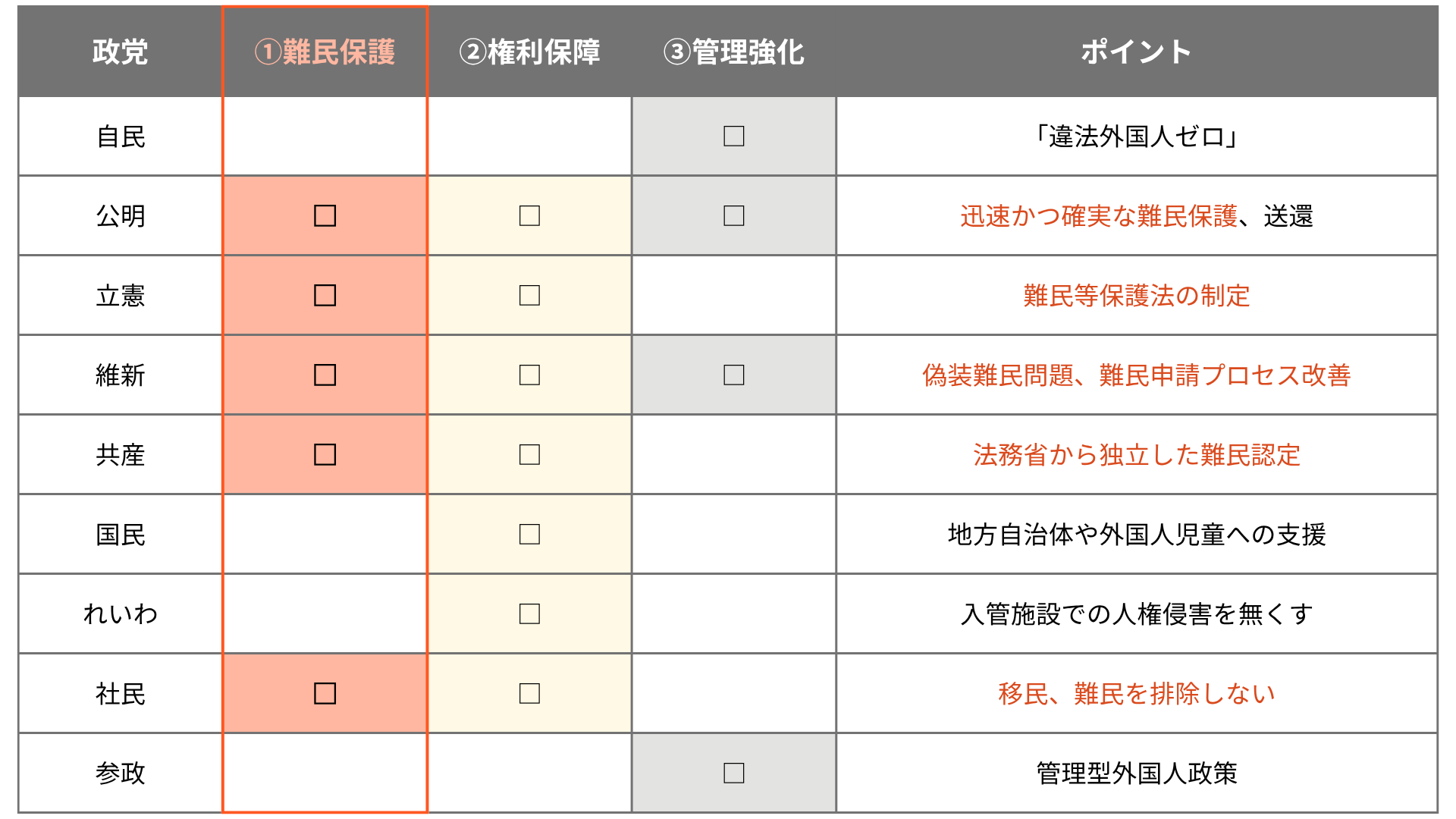Click the 管理型外国人政策 point cell
The image size is (1456, 819).
click(1136, 773)
